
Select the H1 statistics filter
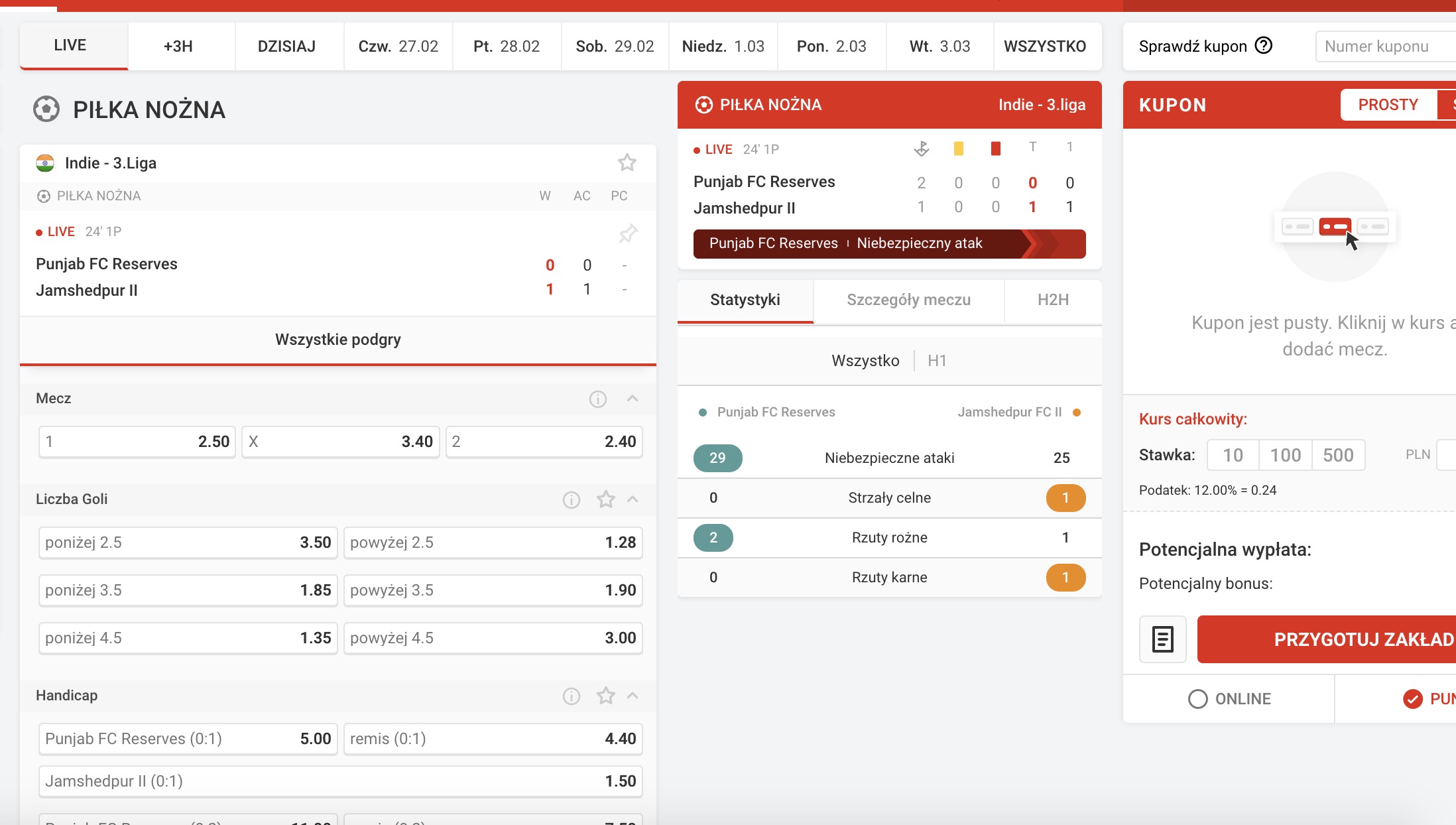click(x=937, y=361)
